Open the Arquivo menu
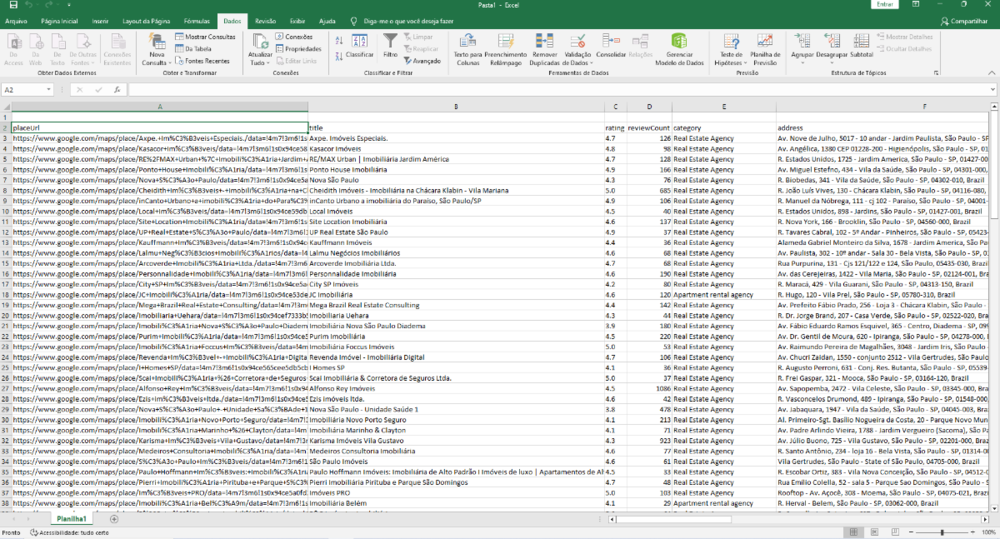The height and width of the screenshot is (539, 1000). (x=16, y=21)
